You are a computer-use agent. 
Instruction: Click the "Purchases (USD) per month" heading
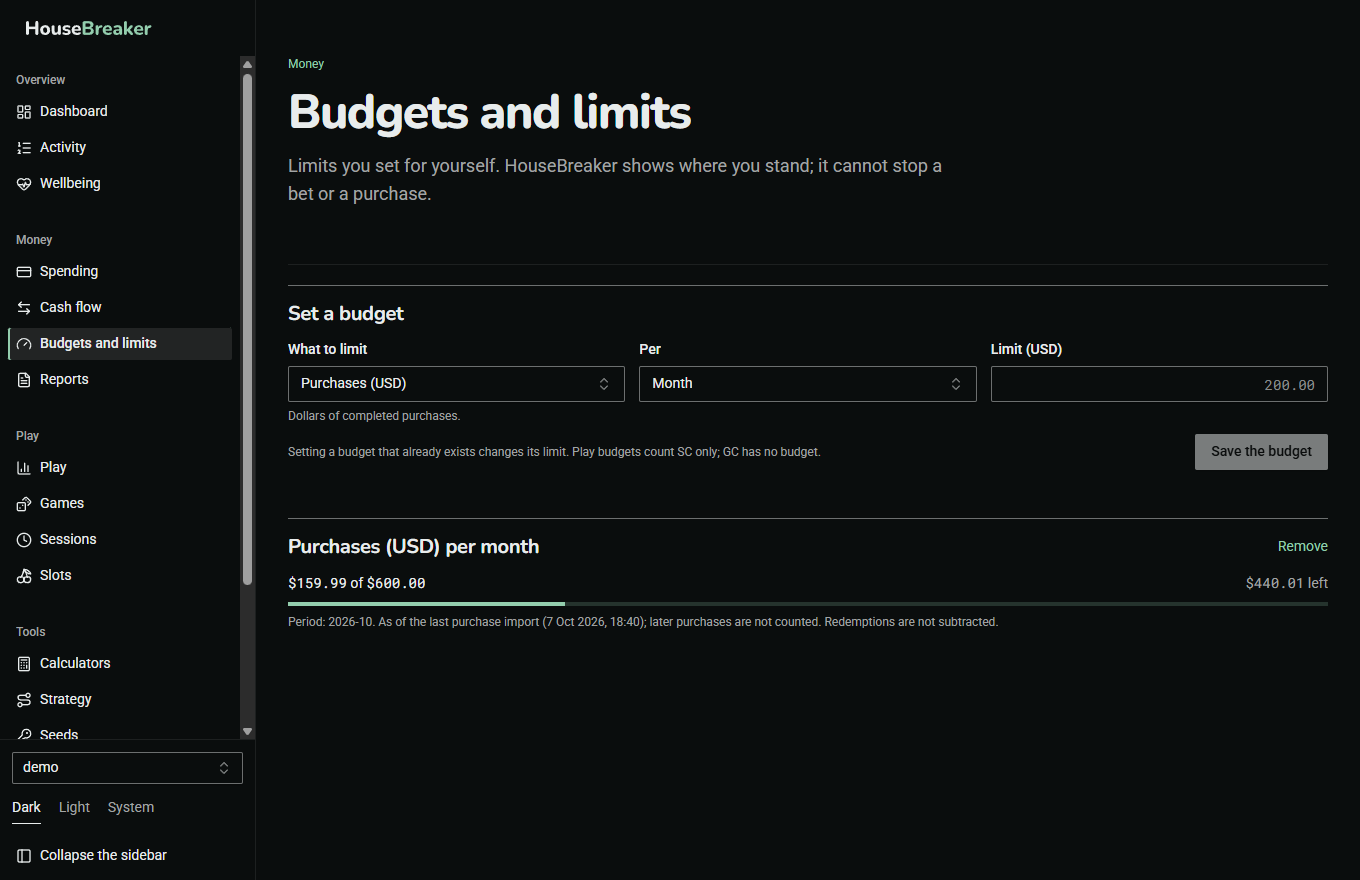click(414, 547)
